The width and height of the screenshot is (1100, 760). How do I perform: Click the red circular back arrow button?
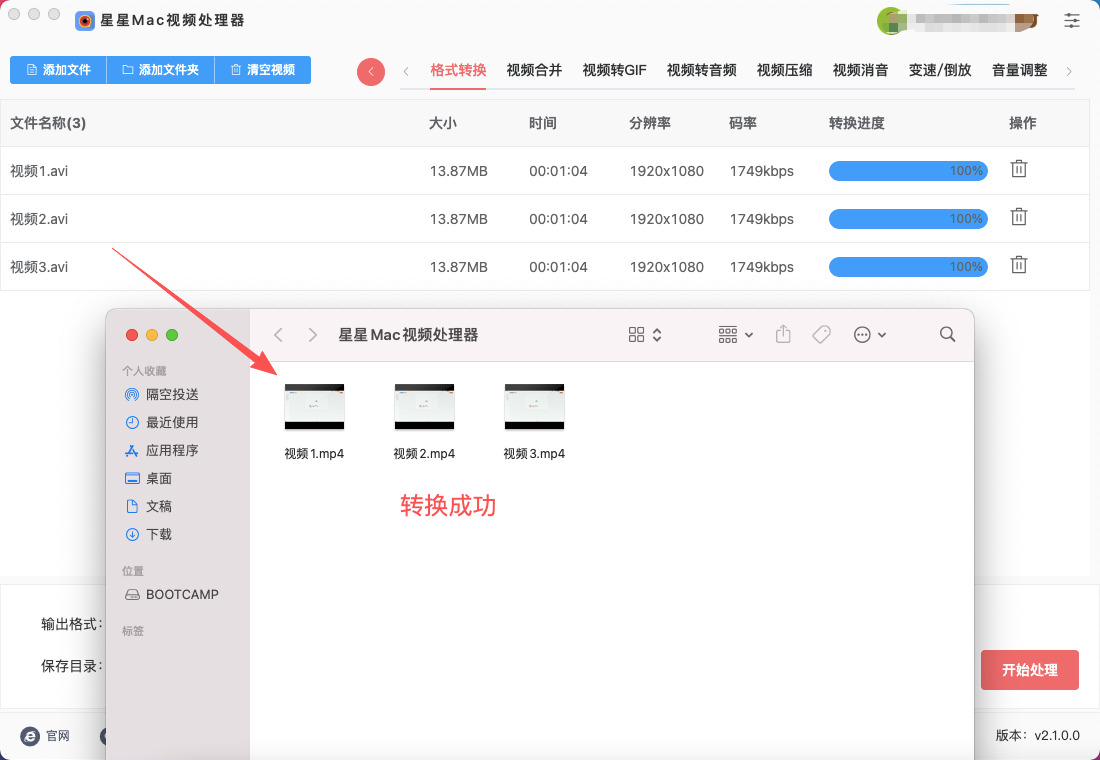(x=371, y=71)
